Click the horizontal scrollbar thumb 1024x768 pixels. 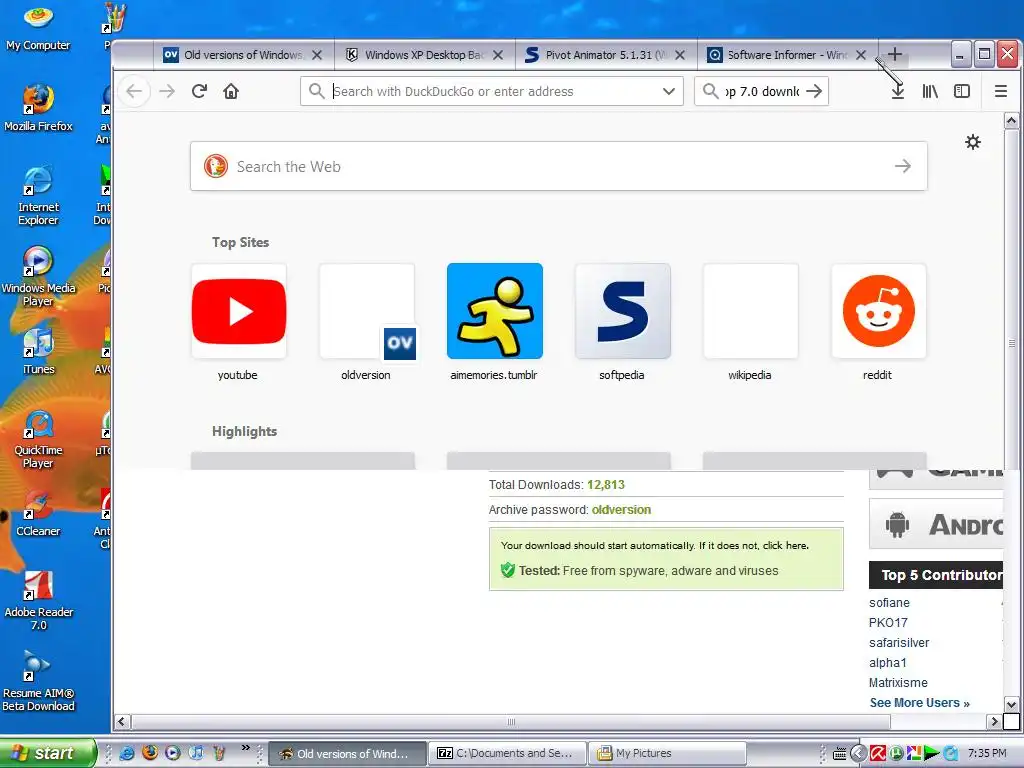pos(511,722)
